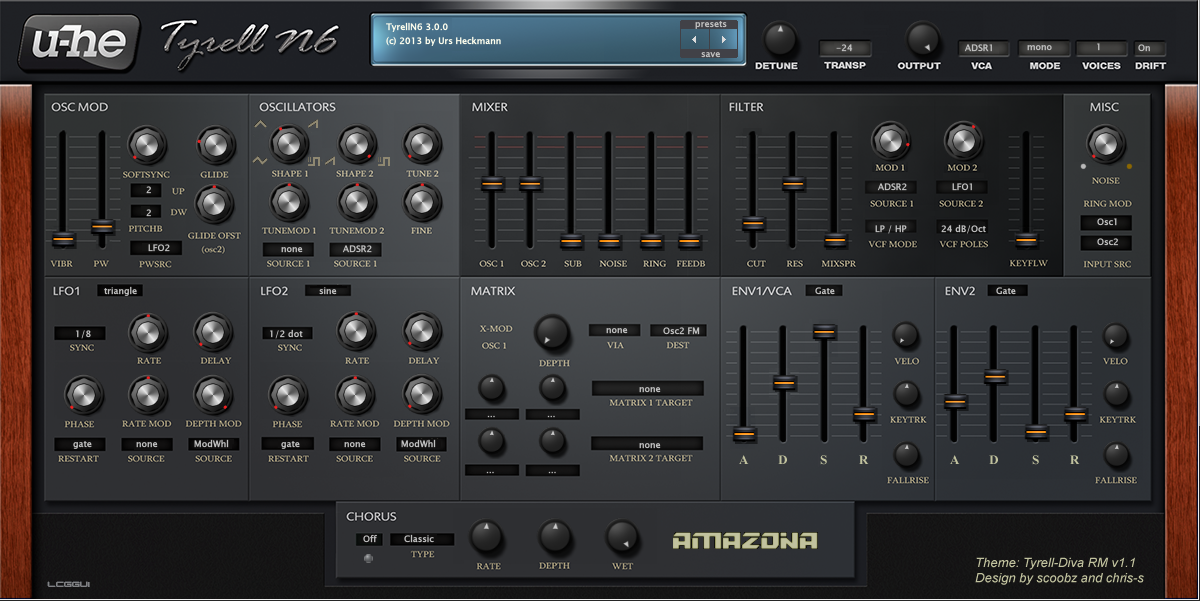Open the VCF POLES 24 dB/Oct selector
1200x601 pixels.
point(962,228)
